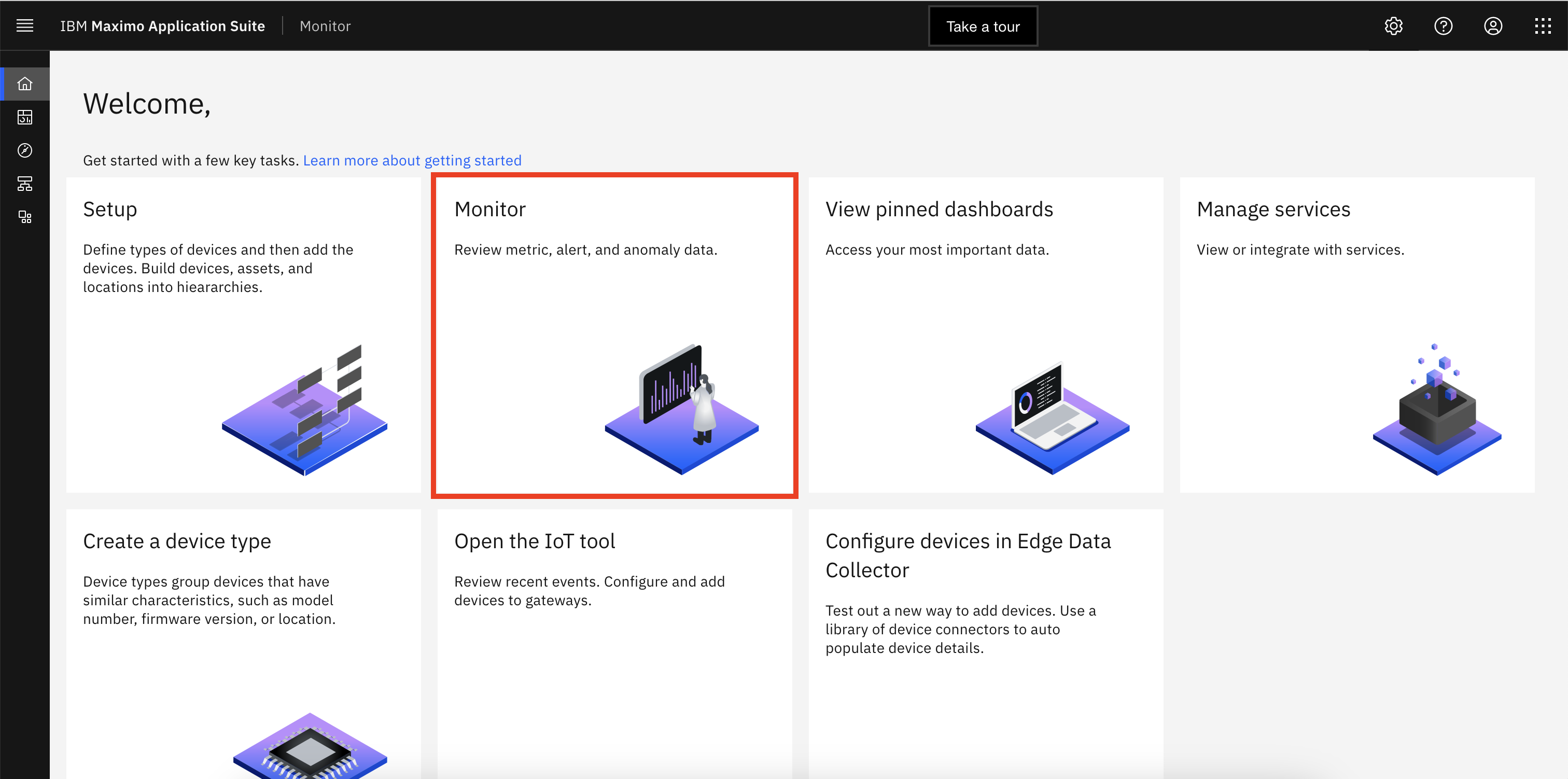Open the Open the IoT tool card
This screenshot has width=1568, height=779.
(615, 644)
